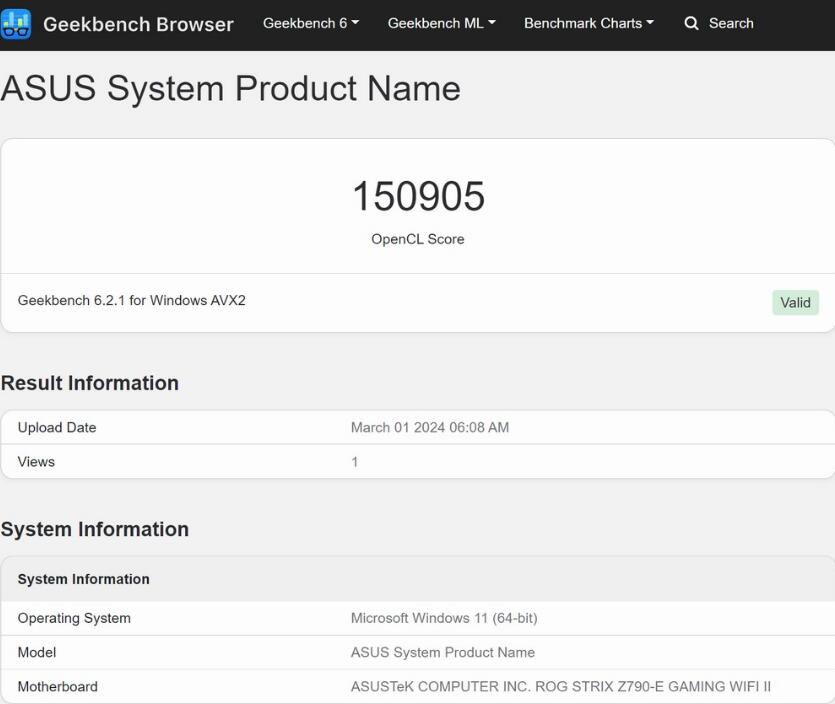Click the Views count value 1

click(x=355, y=462)
